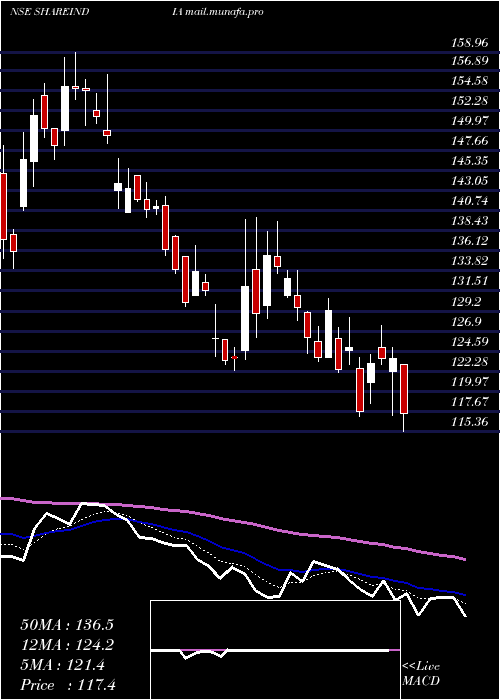This screenshot has height=700, width=500.
Task: Click the 50MA : 136.5 value
Action: click(67, 625)
